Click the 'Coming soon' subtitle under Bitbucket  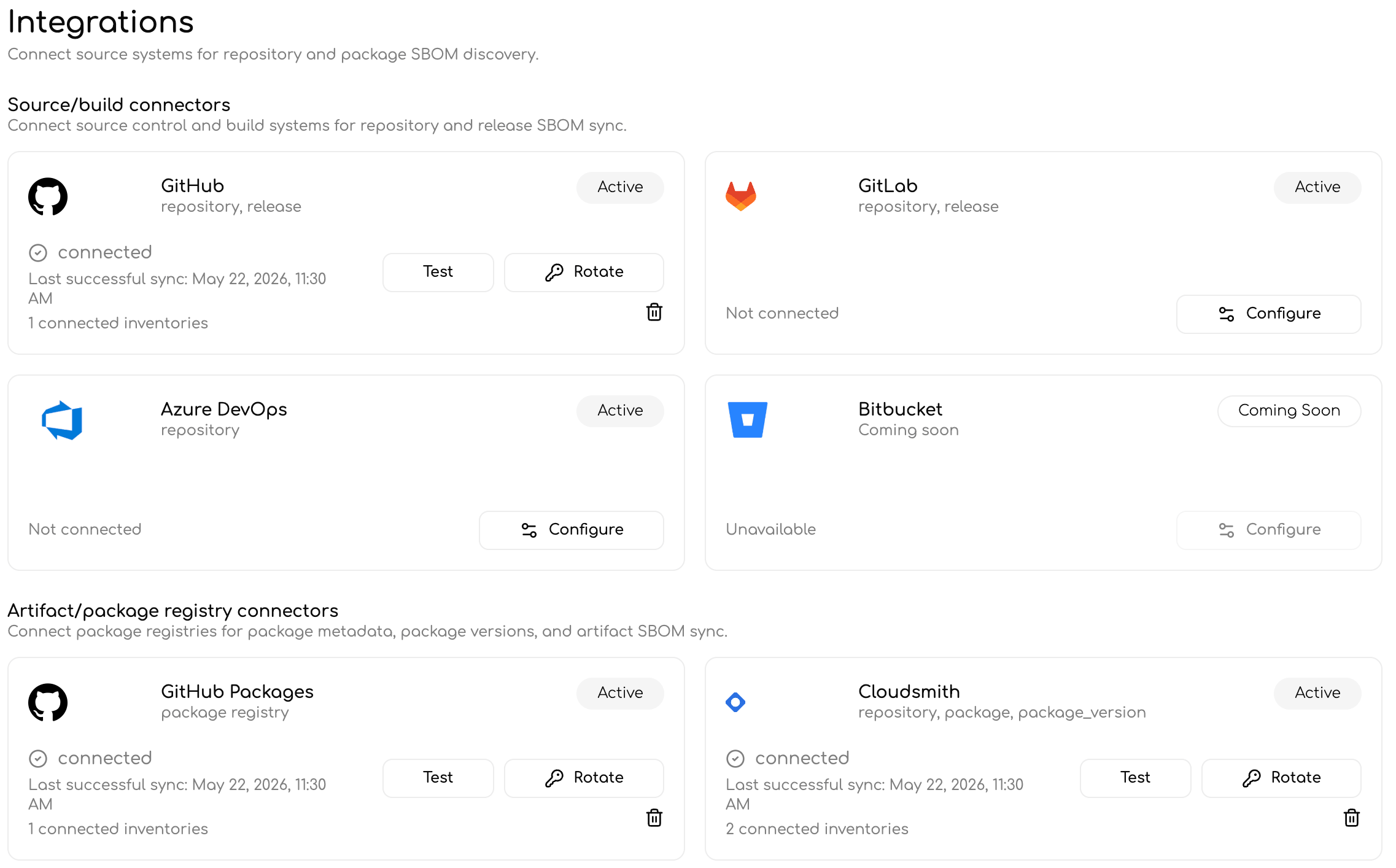pos(909,430)
